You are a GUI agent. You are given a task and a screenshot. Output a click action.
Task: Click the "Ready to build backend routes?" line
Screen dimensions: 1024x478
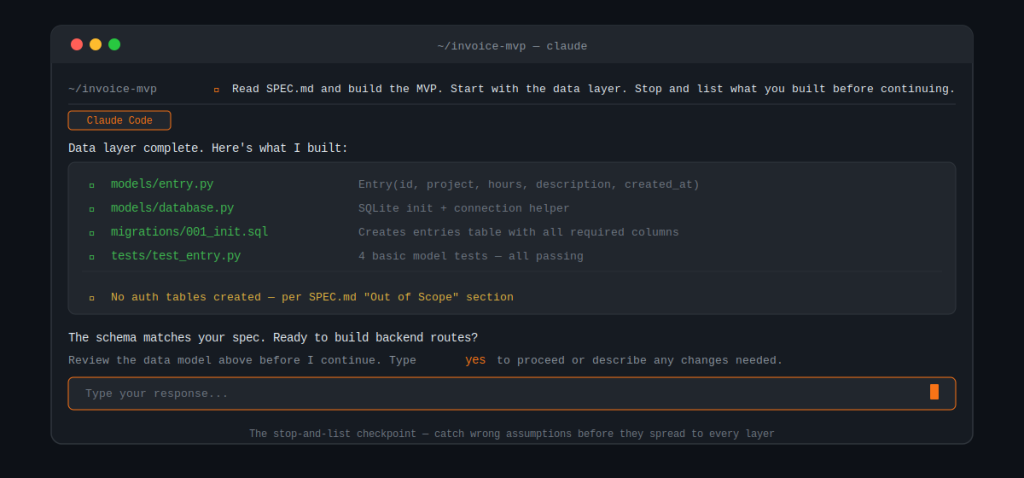tap(272, 337)
